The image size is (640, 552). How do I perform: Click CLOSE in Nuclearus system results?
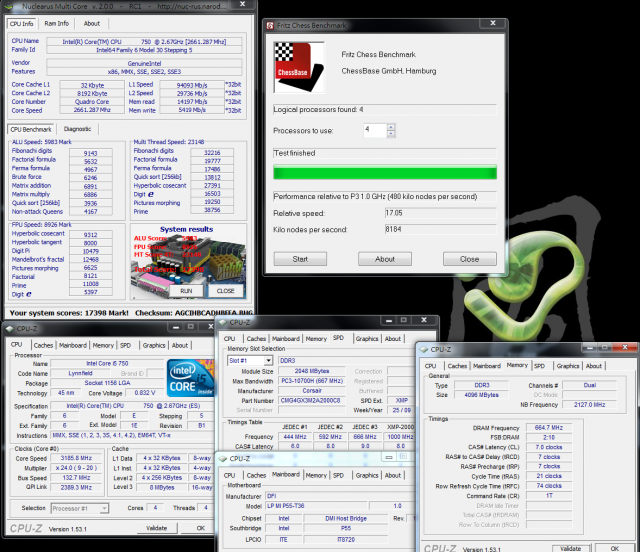pos(225,291)
